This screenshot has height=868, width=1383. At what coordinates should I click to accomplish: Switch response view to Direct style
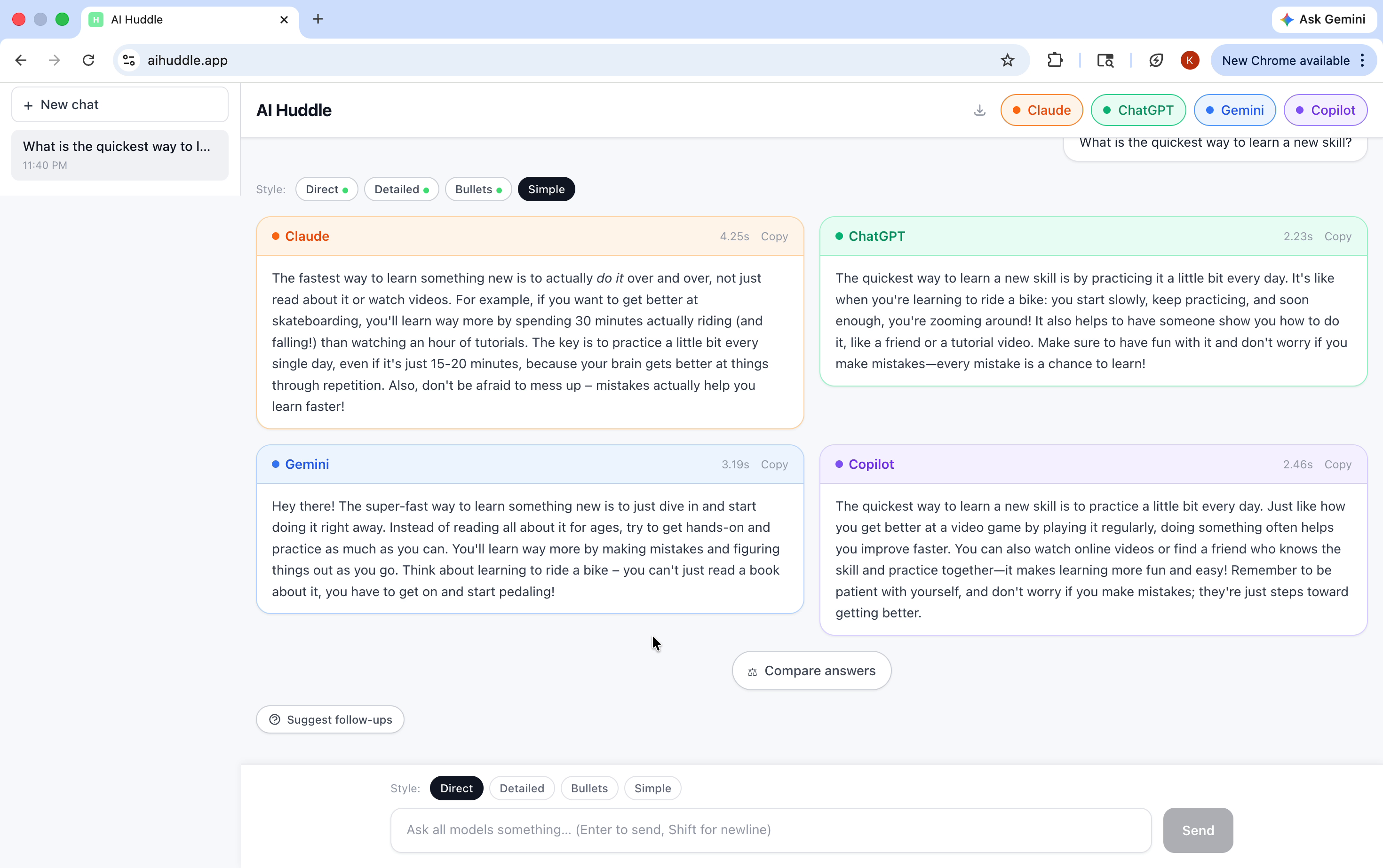326,189
